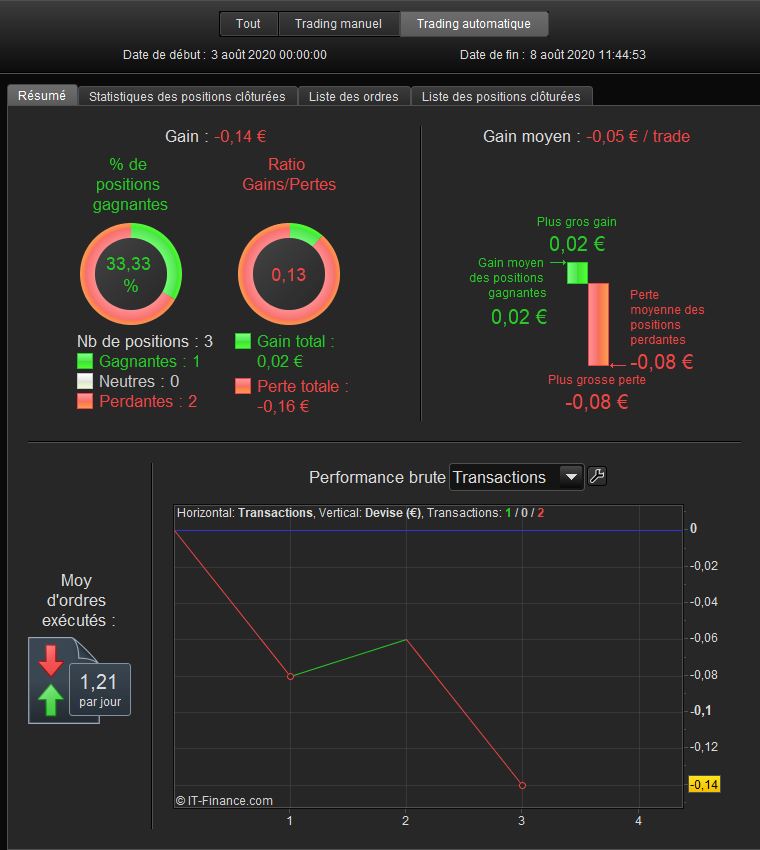Select the Trading automatique filter

[x=474, y=24]
